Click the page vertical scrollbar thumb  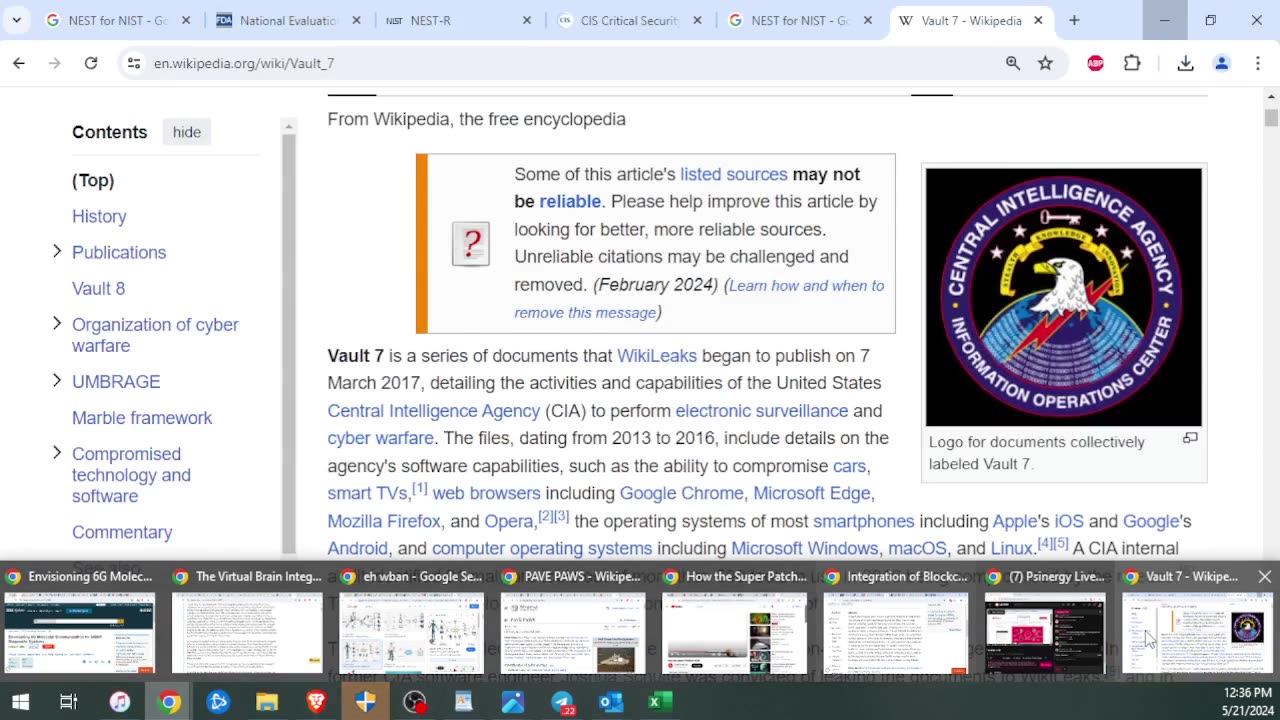[1271, 117]
